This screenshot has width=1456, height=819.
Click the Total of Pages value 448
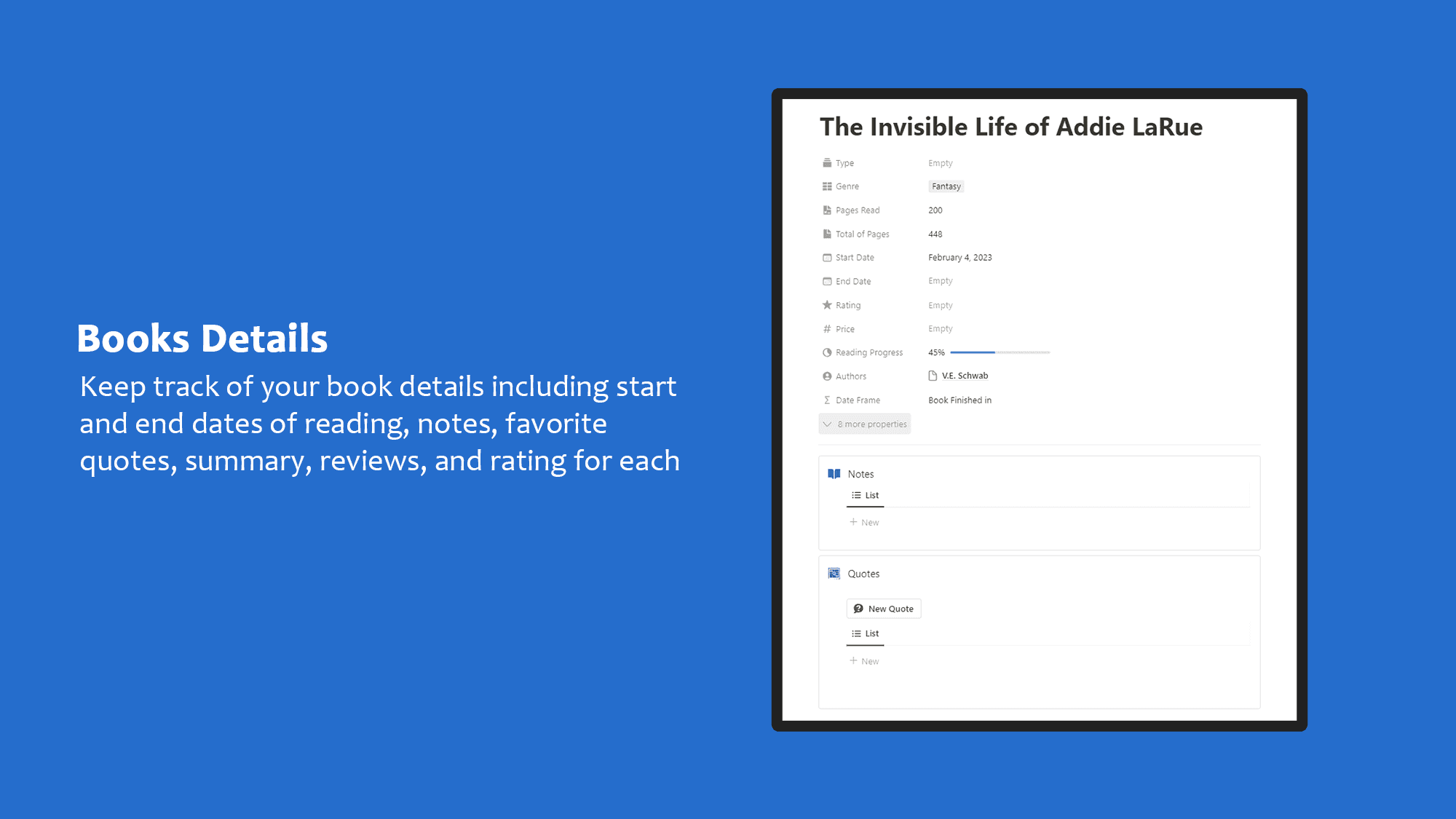coord(935,234)
